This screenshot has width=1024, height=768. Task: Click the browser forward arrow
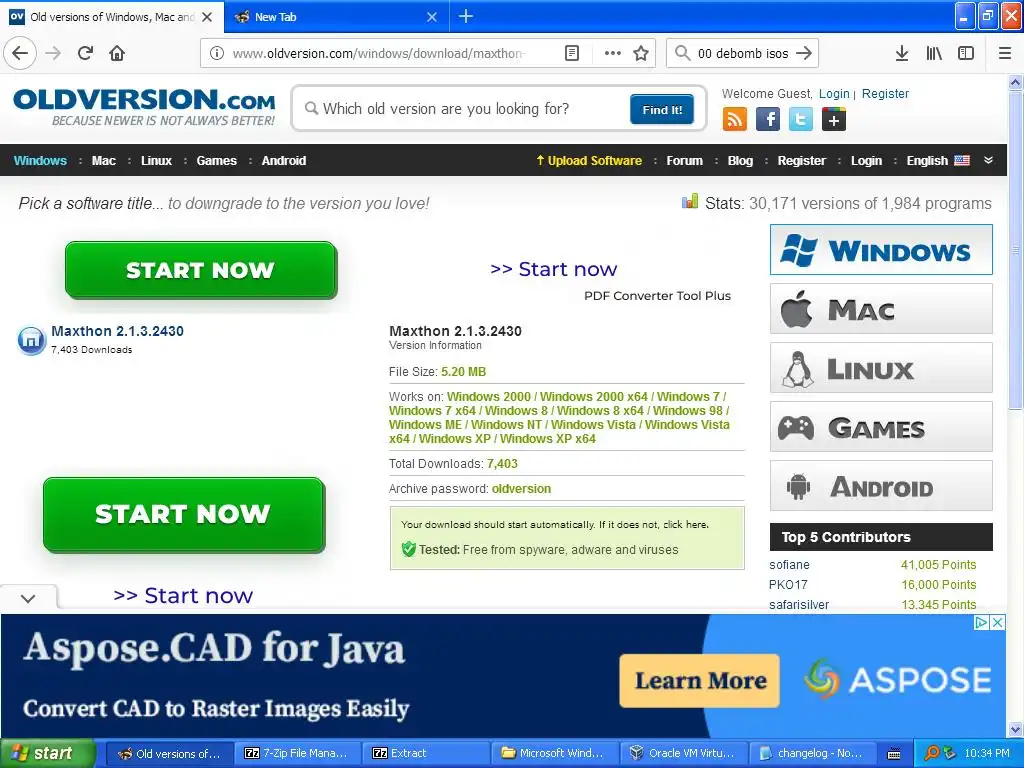point(54,53)
